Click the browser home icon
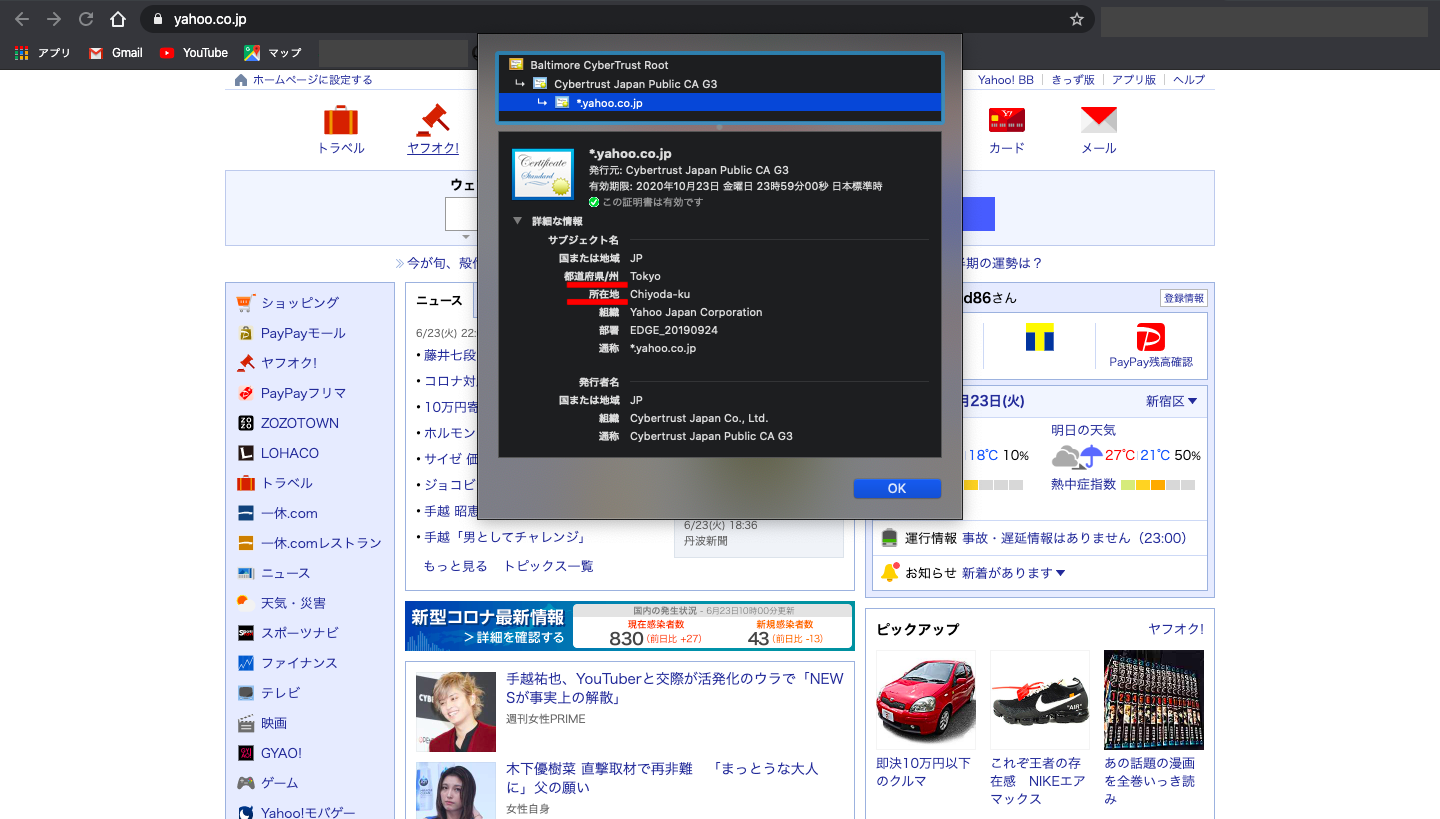 point(118,19)
